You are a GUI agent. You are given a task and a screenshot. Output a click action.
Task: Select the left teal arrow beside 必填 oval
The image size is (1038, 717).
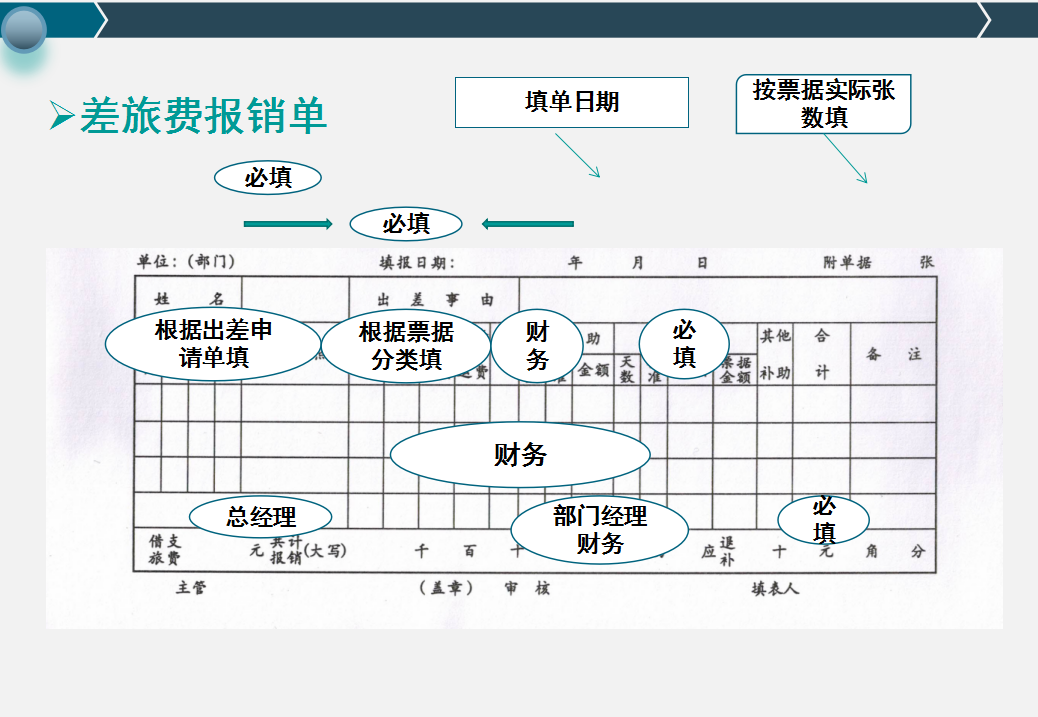288,224
